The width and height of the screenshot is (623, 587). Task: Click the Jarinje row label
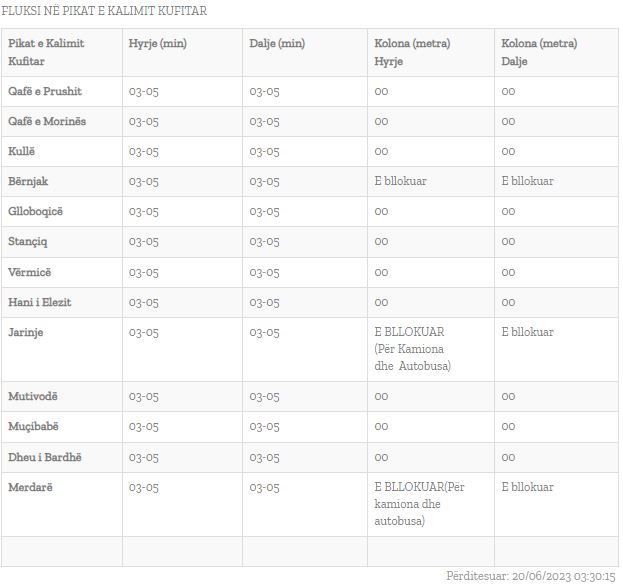tap(25, 333)
